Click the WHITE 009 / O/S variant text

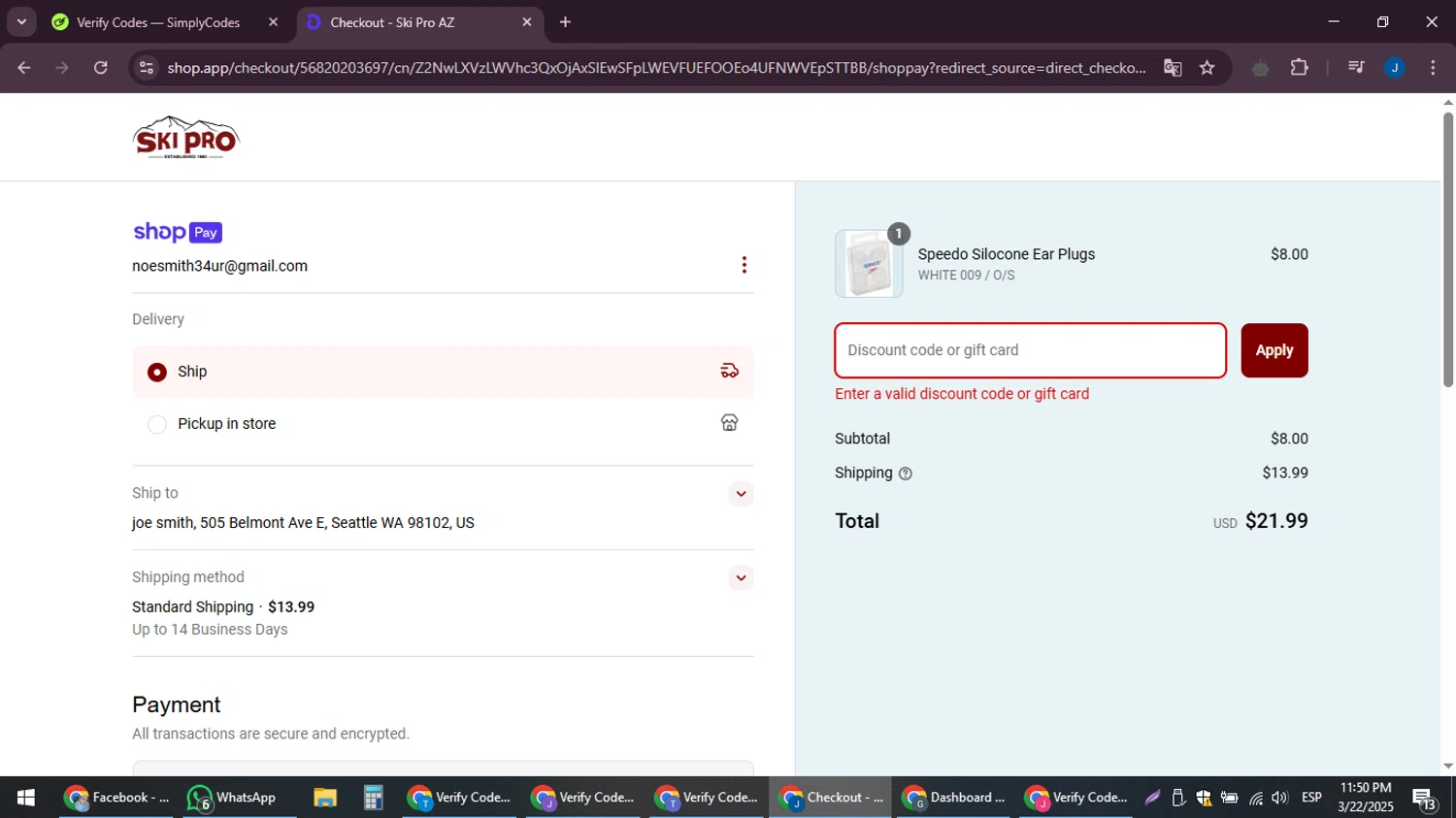coord(967,276)
